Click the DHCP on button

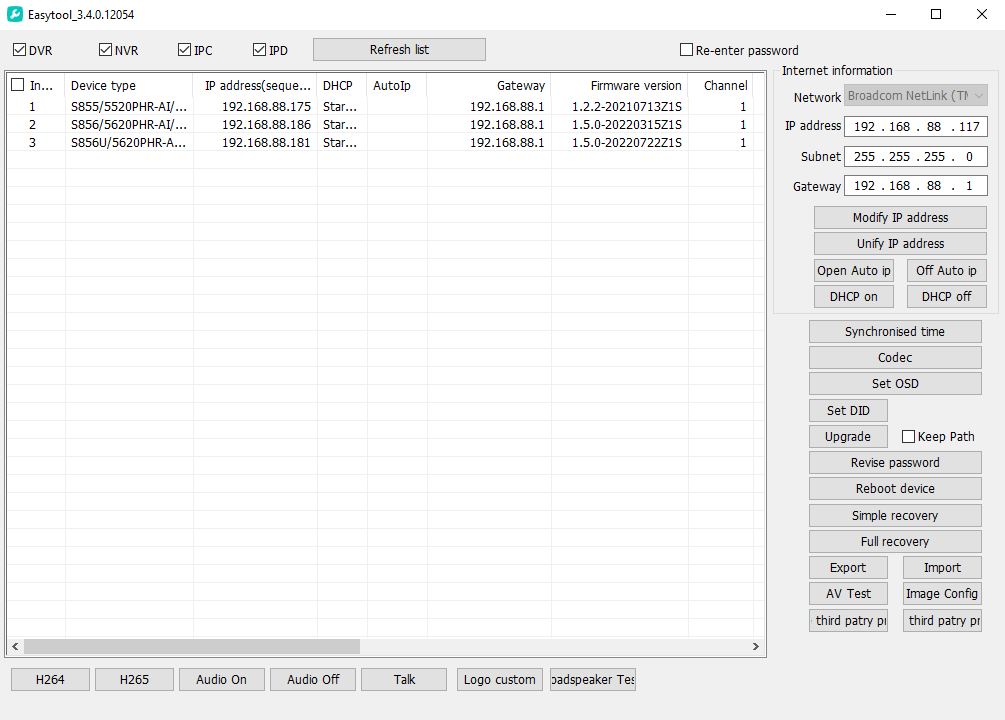click(x=853, y=297)
